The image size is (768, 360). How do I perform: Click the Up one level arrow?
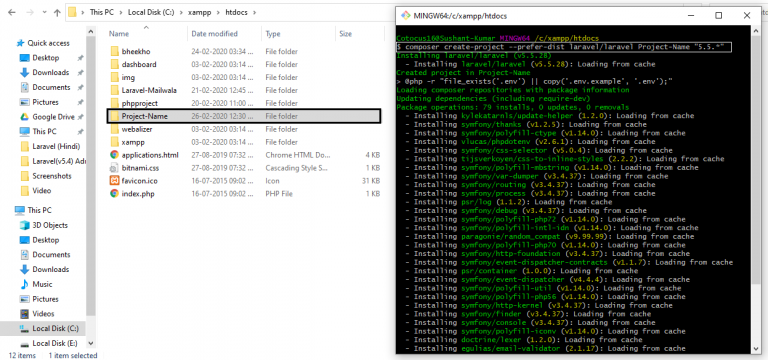57,13
